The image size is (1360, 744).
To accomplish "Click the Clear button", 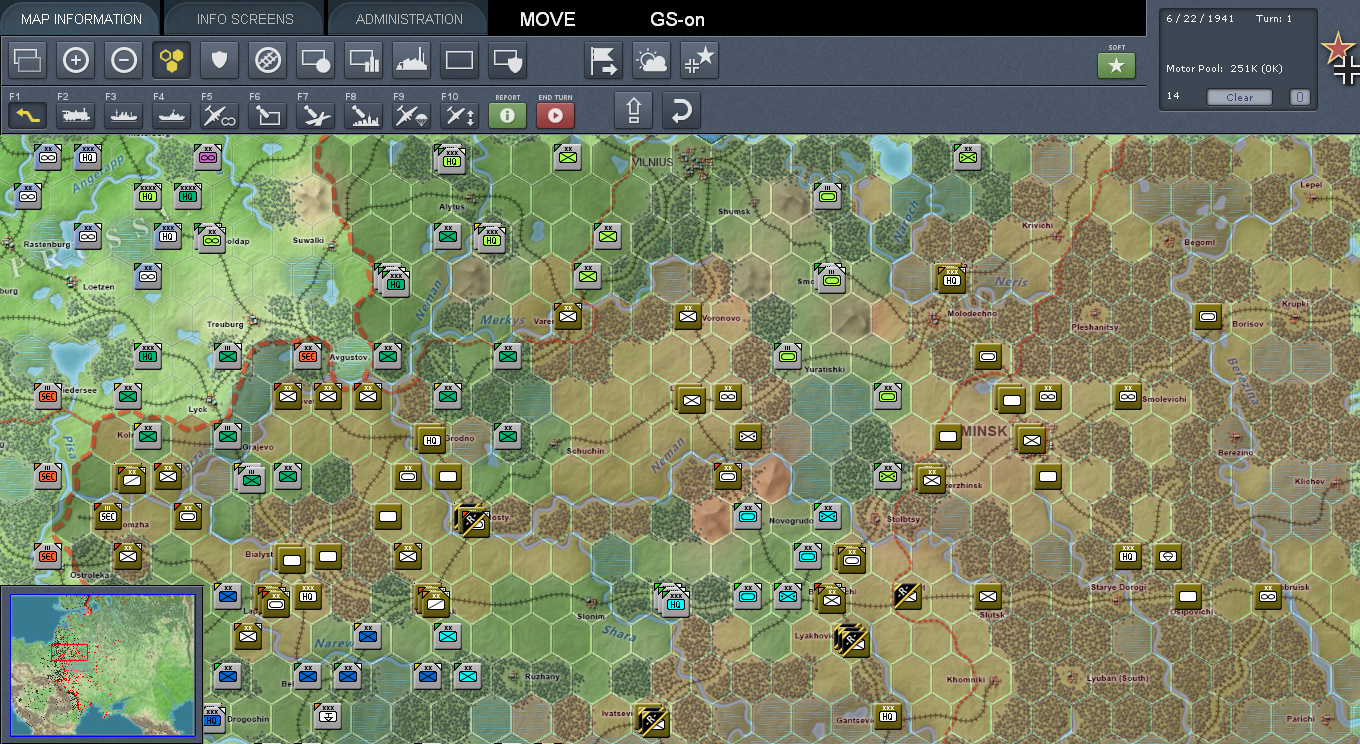I will 1239,97.
